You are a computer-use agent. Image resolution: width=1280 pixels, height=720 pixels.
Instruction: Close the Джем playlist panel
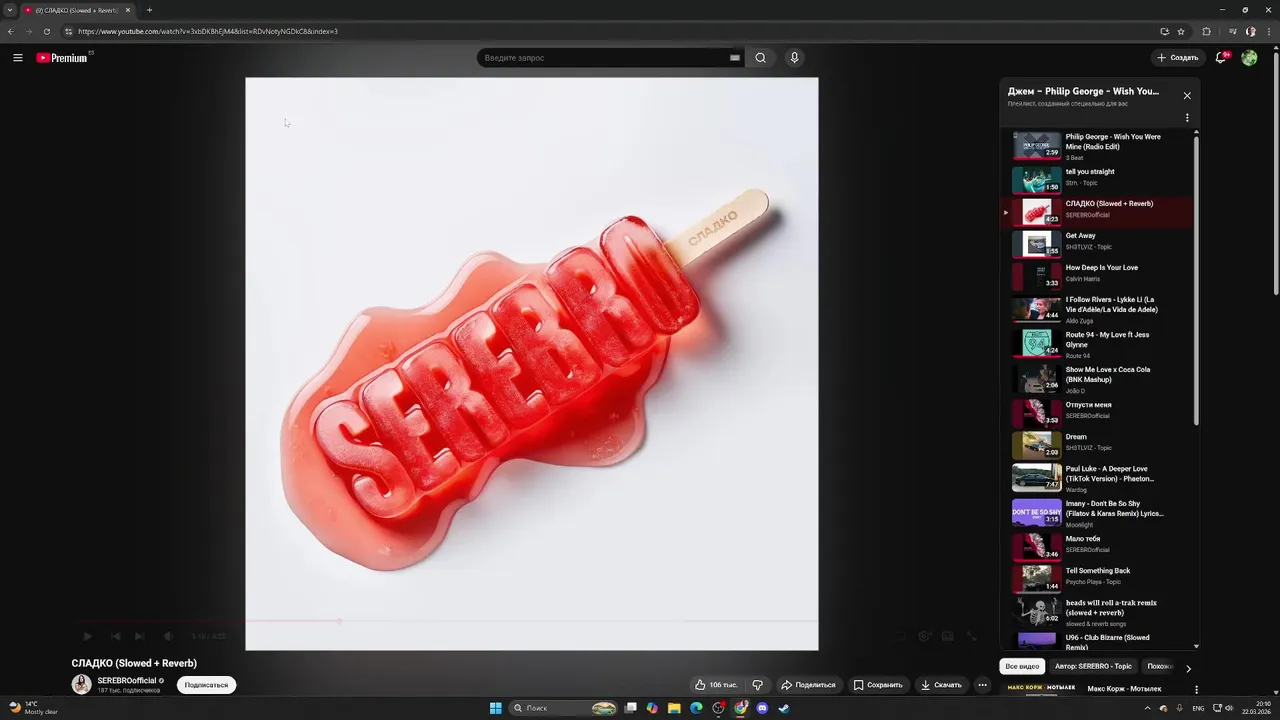click(x=1187, y=96)
